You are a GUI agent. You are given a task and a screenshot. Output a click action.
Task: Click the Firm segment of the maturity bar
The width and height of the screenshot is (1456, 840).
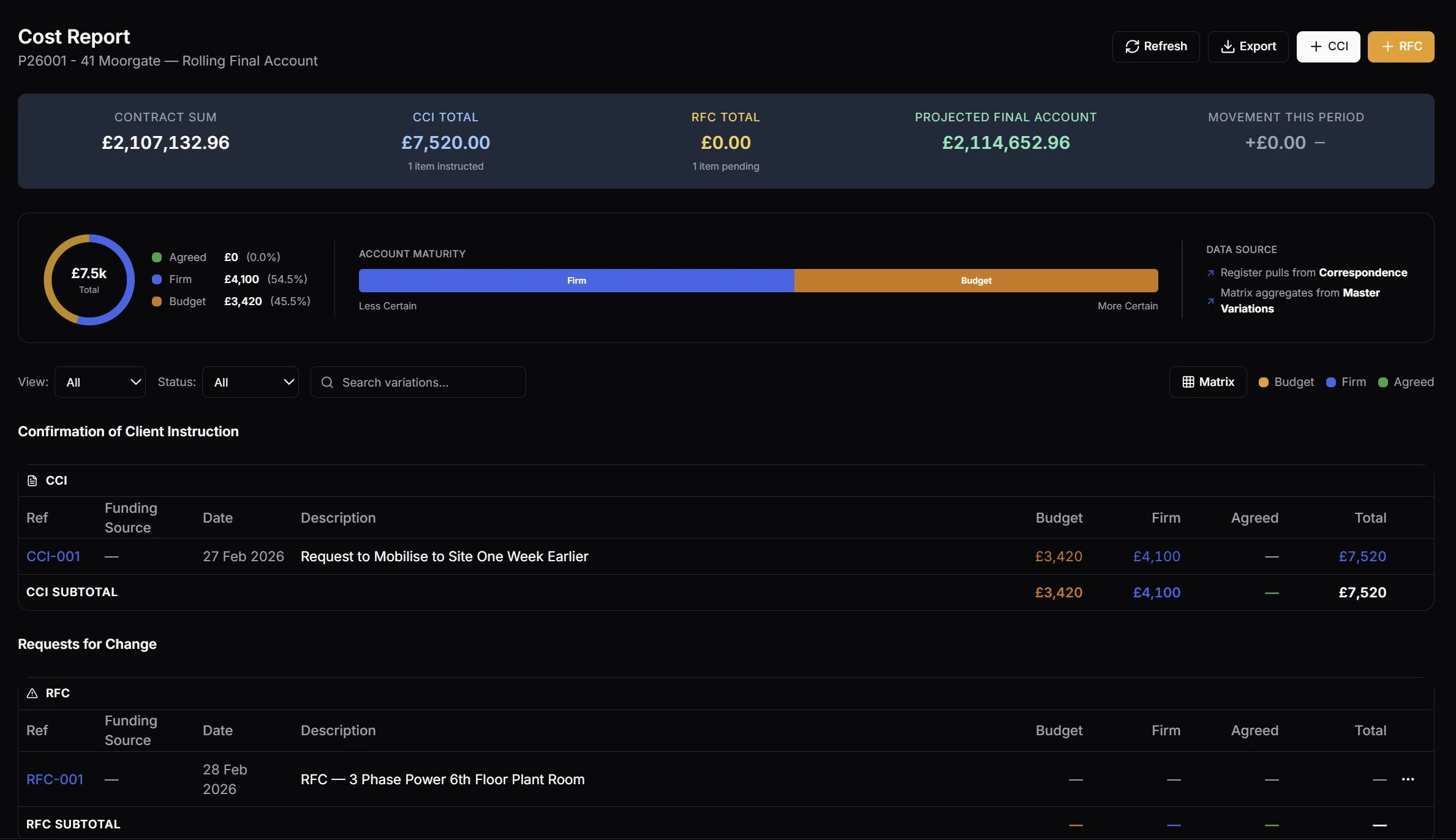pos(576,280)
